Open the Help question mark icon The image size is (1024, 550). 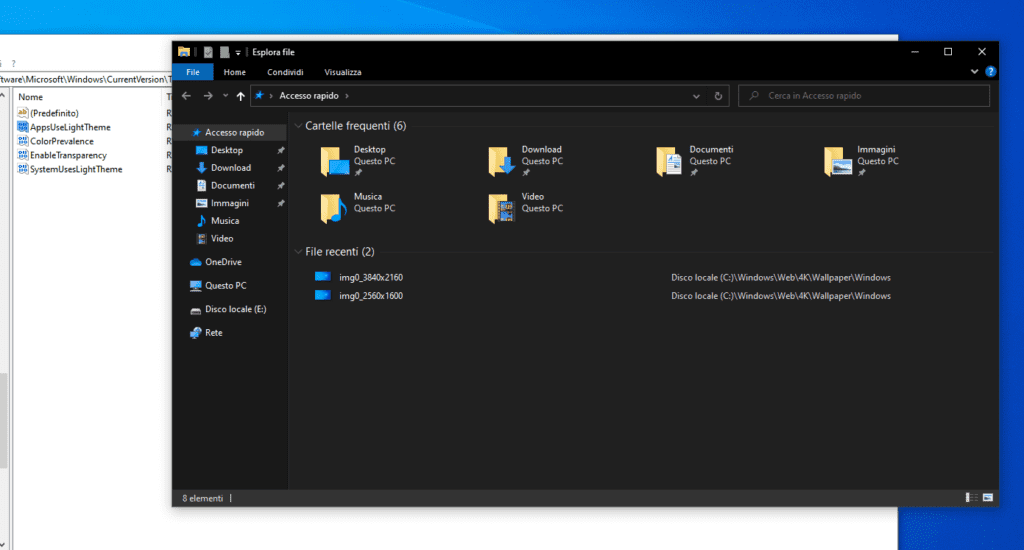[x=990, y=72]
